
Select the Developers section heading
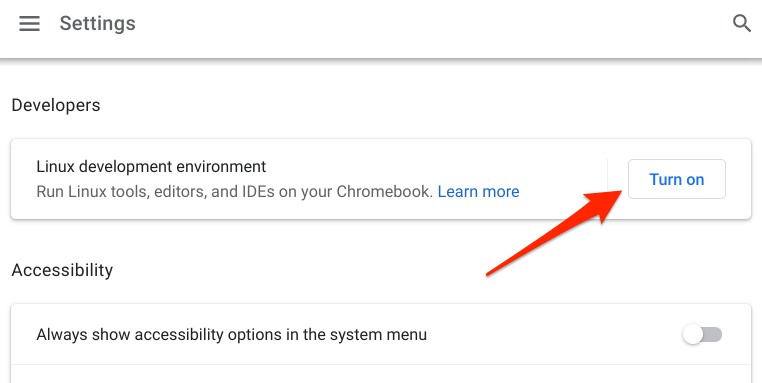point(56,105)
